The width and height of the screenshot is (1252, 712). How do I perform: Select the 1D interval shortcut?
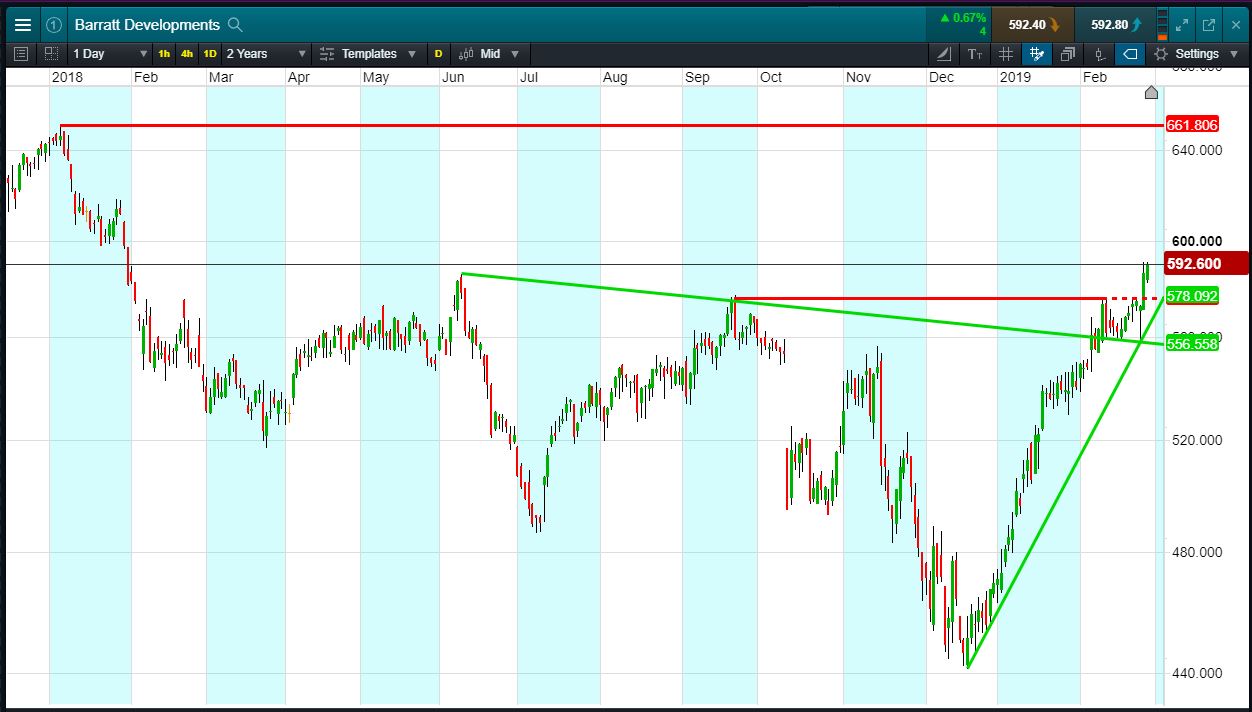(x=210, y=54)
